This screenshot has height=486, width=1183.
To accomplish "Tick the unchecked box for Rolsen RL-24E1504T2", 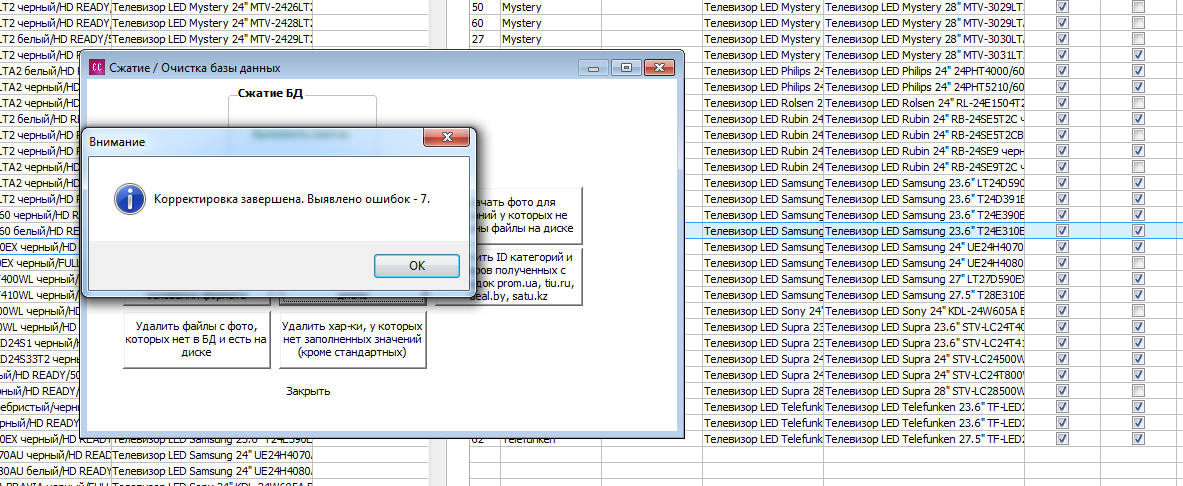I will point(1138,103).
